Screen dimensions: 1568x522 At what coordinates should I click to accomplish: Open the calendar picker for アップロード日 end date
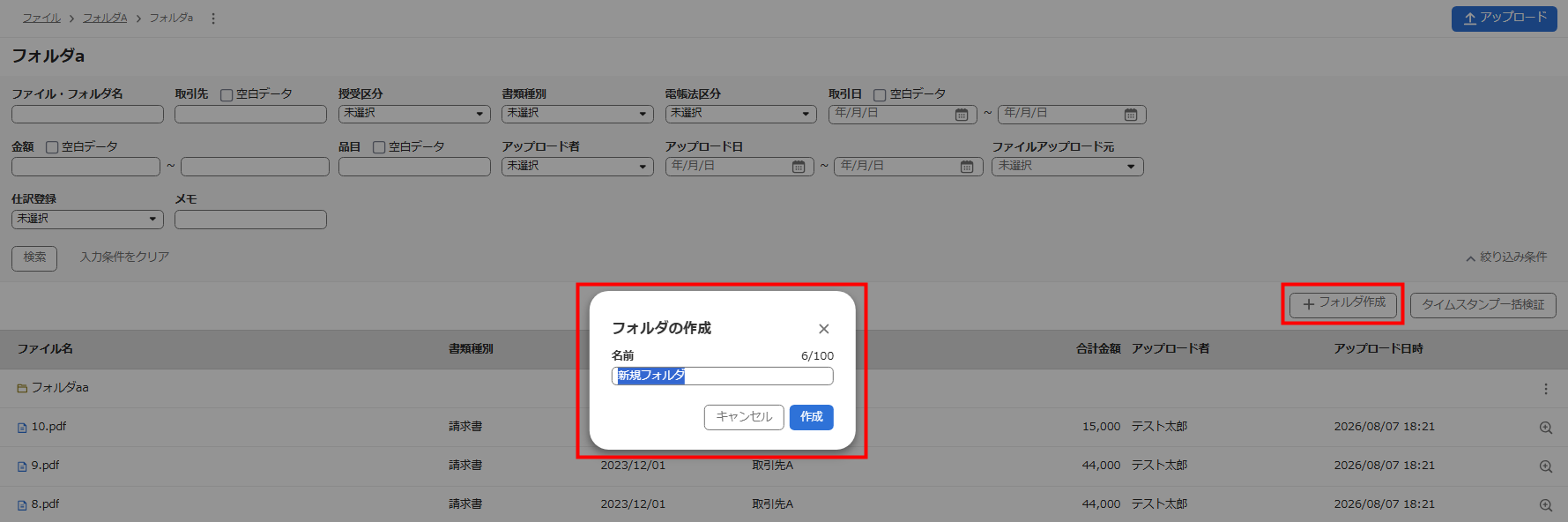(x=967, y=167)
